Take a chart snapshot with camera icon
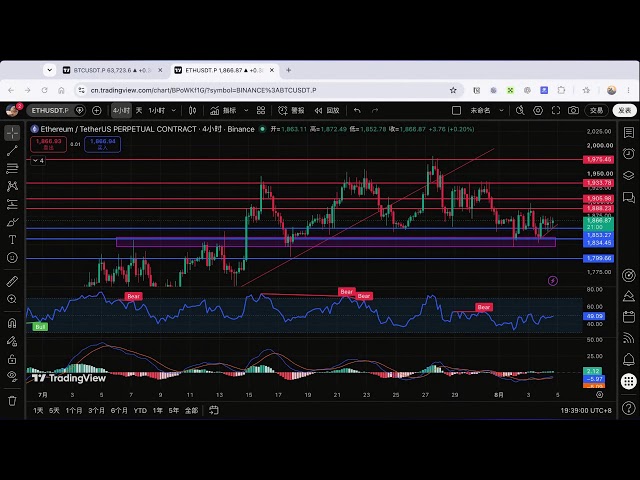 click(573, 111)
